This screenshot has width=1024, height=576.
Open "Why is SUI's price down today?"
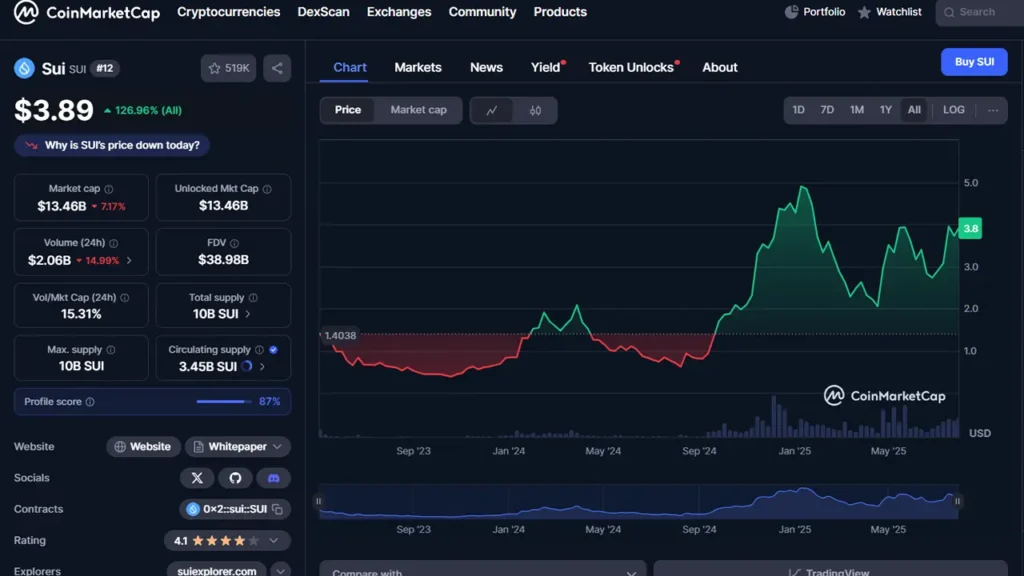(112, 145)
